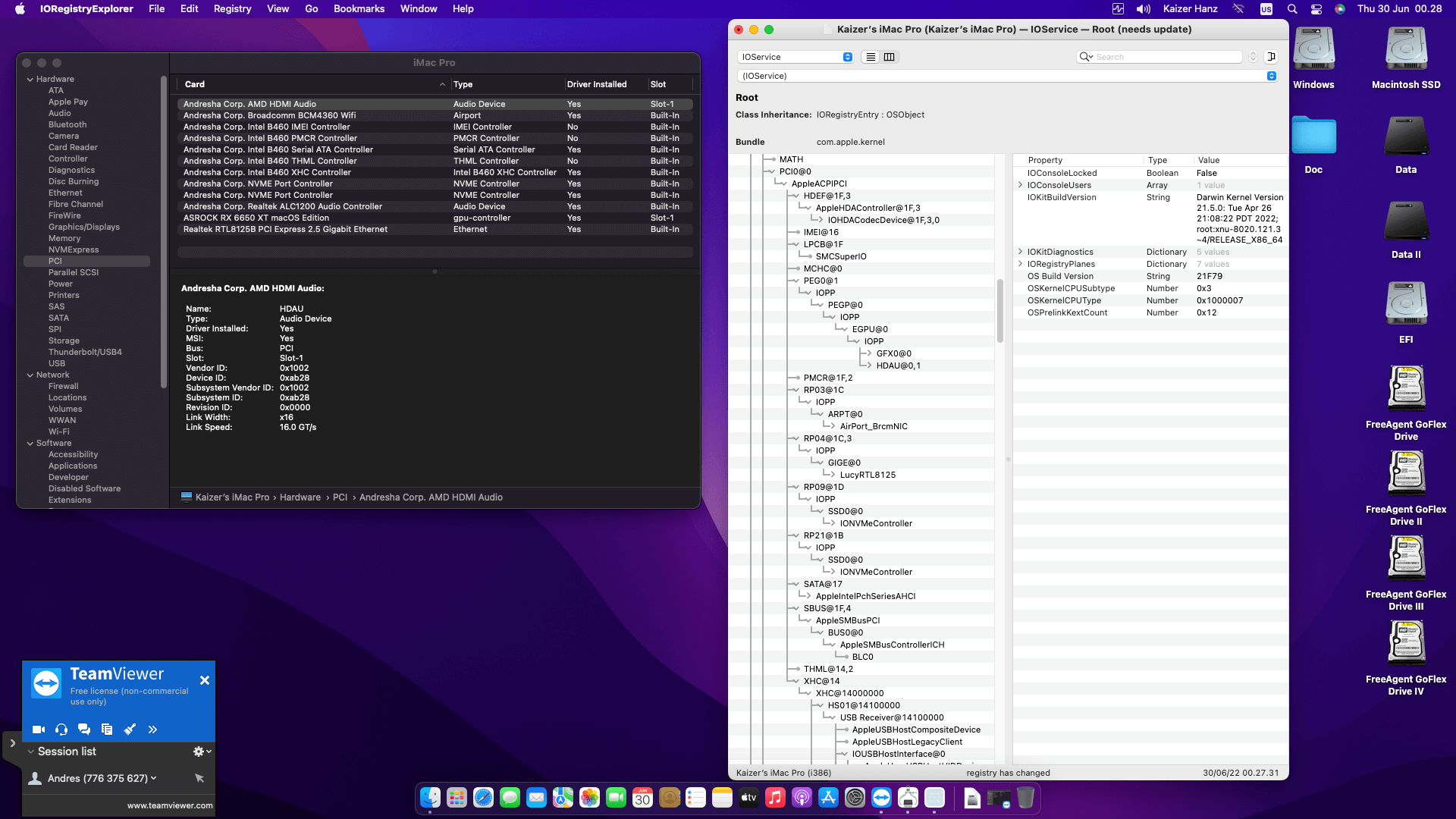This screenshot has height=819, width=1456.
Task: Collapse the TeamViewer side panel arrow
Action: (x=12, y=743)
